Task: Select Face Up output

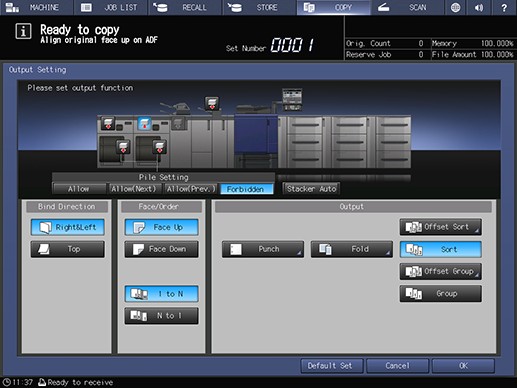Action: pos(162,227)
